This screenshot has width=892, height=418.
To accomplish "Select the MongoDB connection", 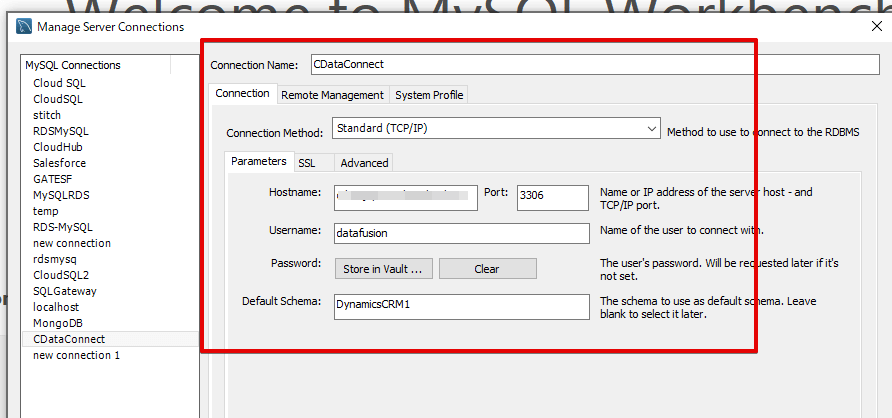I will pos(57,323).
